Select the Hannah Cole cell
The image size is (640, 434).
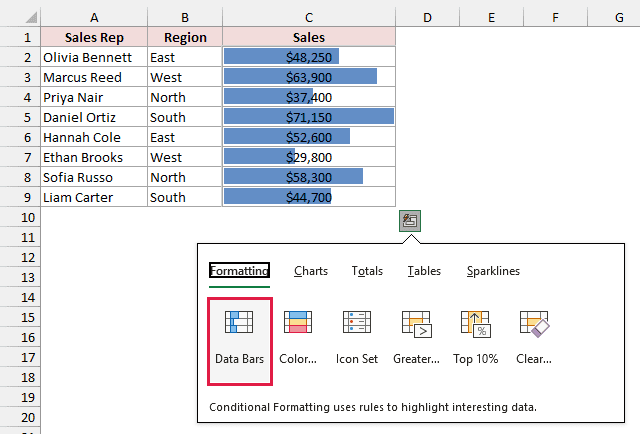point(94,137)
